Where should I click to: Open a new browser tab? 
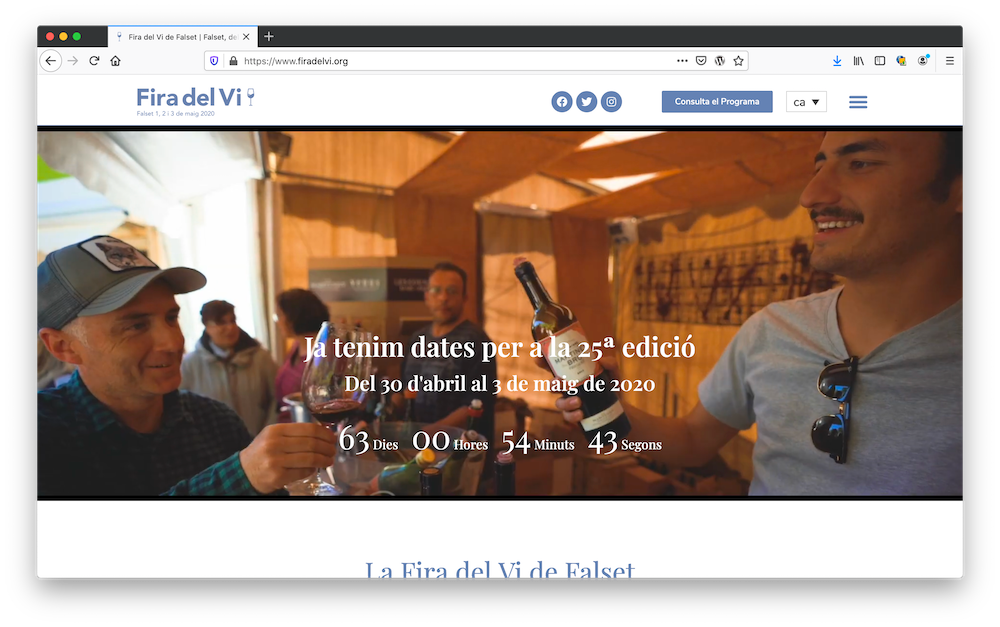pyautogui.click(x=269, y=37)
